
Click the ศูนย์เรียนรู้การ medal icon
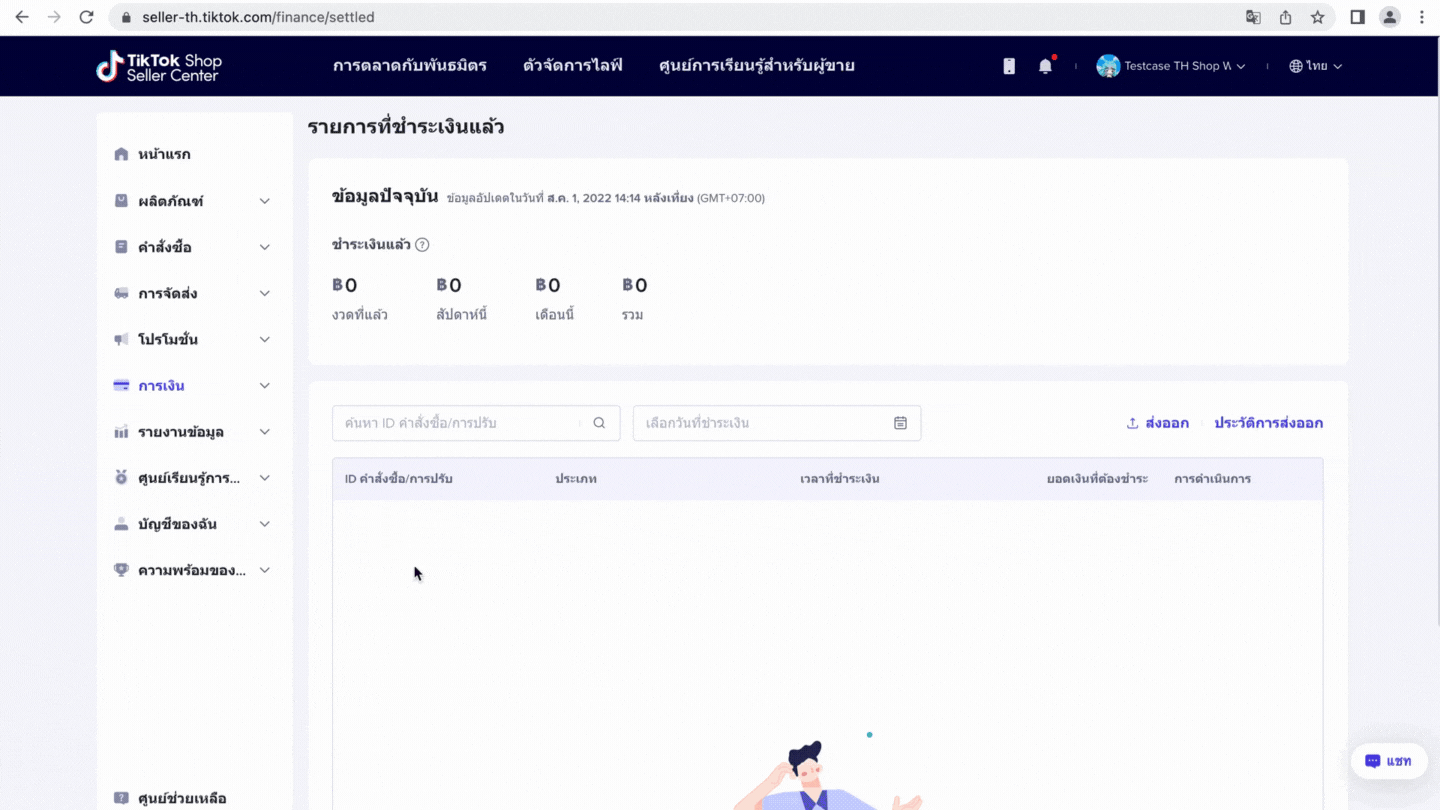pyautogui.click(x=121, y=478)
